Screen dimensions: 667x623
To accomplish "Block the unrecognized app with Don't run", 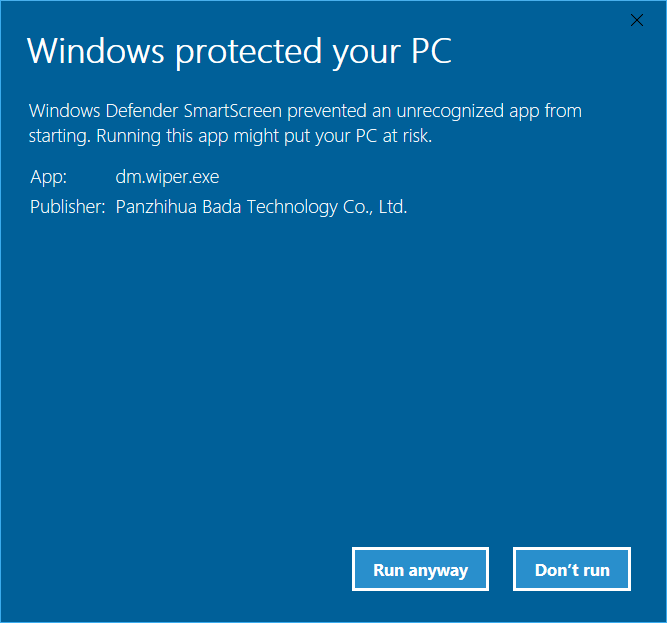I will (572, 569).
